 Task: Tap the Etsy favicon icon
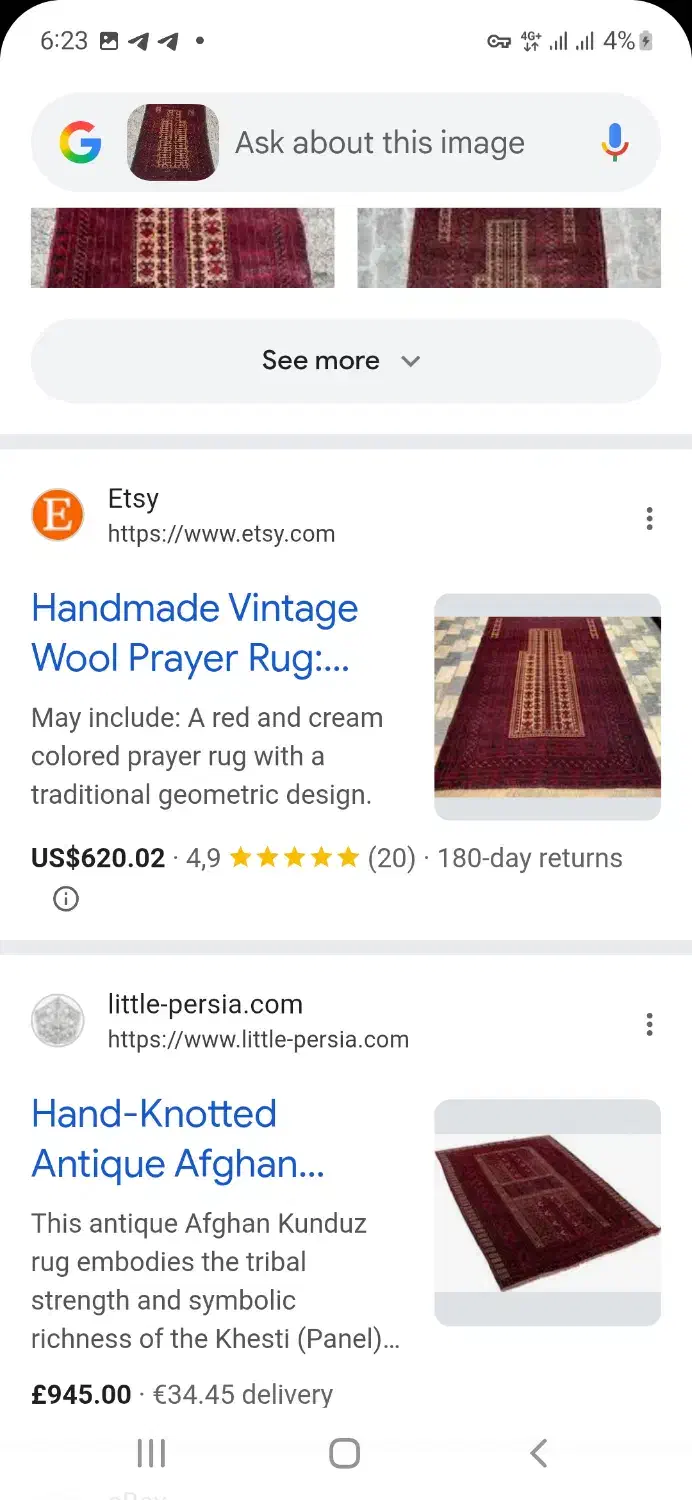57,515
